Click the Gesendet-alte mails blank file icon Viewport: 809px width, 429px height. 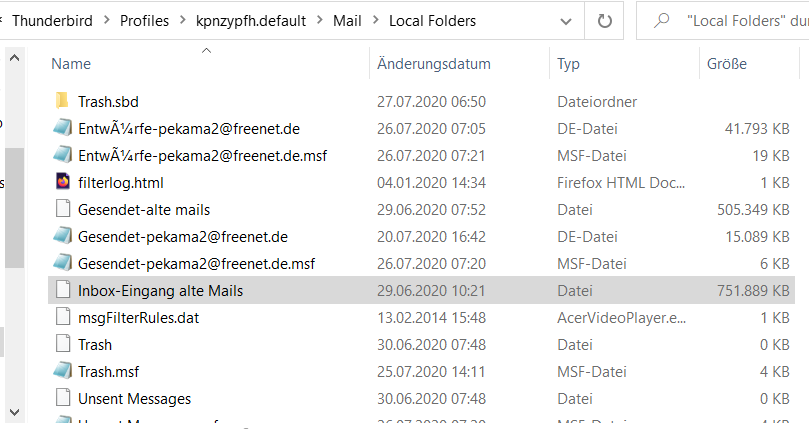[x=62, y=209]
